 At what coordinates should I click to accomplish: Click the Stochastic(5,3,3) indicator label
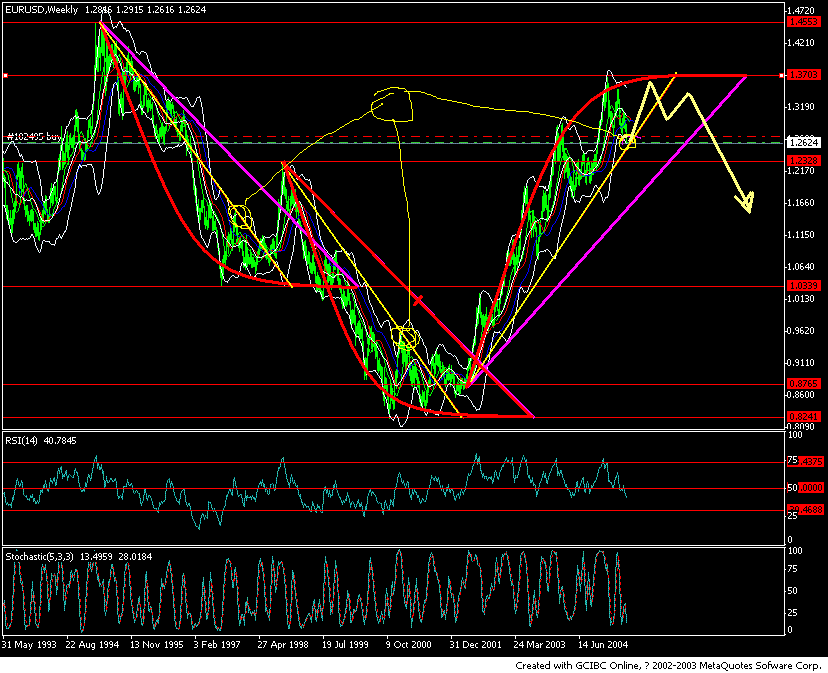click(x=78, y=556)
